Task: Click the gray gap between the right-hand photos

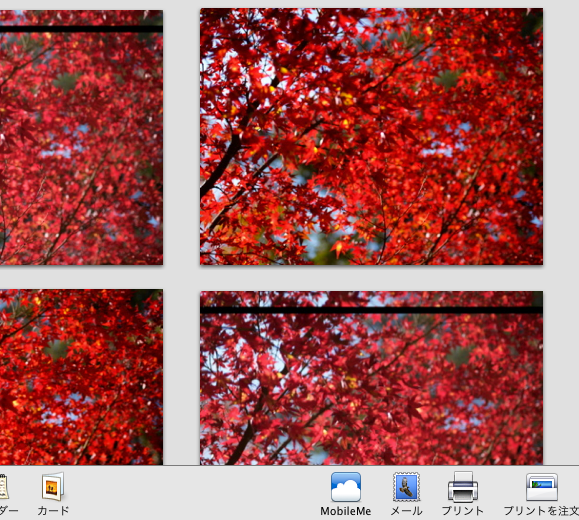Action: tap(371, 278)
